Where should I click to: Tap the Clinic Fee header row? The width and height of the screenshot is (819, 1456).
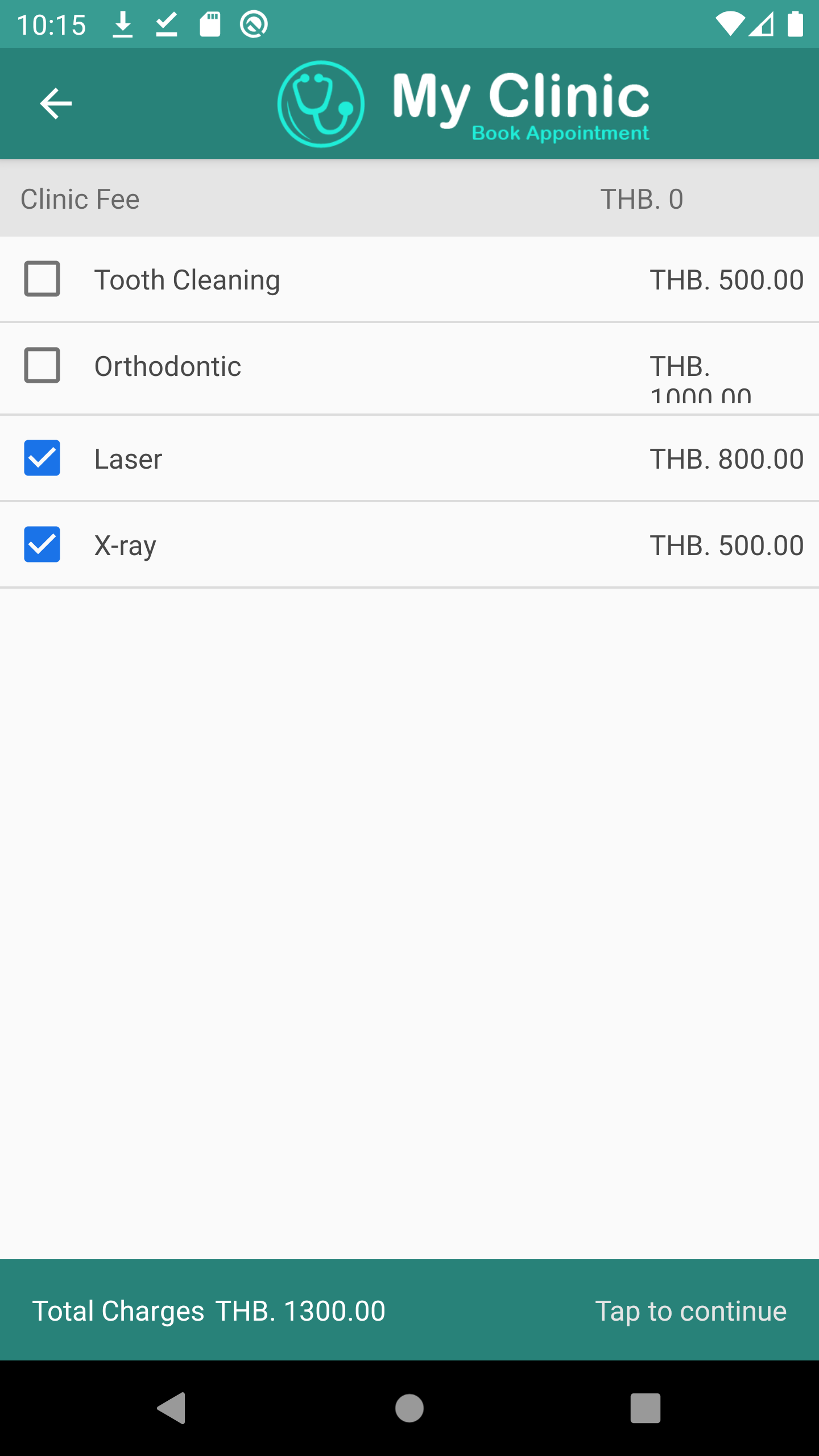pos(409,199)
